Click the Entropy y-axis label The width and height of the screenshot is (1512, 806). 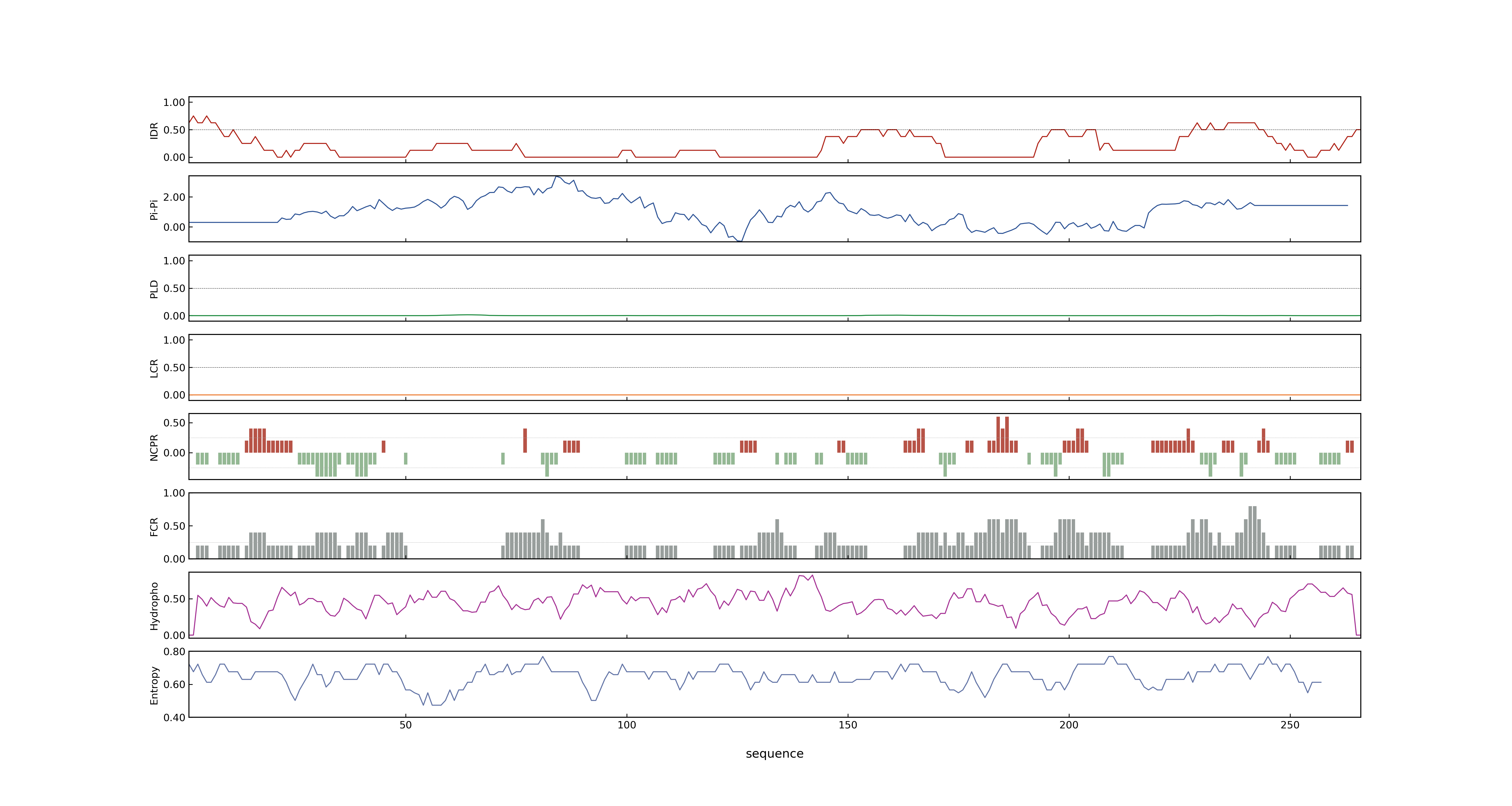pyautogui.click(x=154, y=685)
